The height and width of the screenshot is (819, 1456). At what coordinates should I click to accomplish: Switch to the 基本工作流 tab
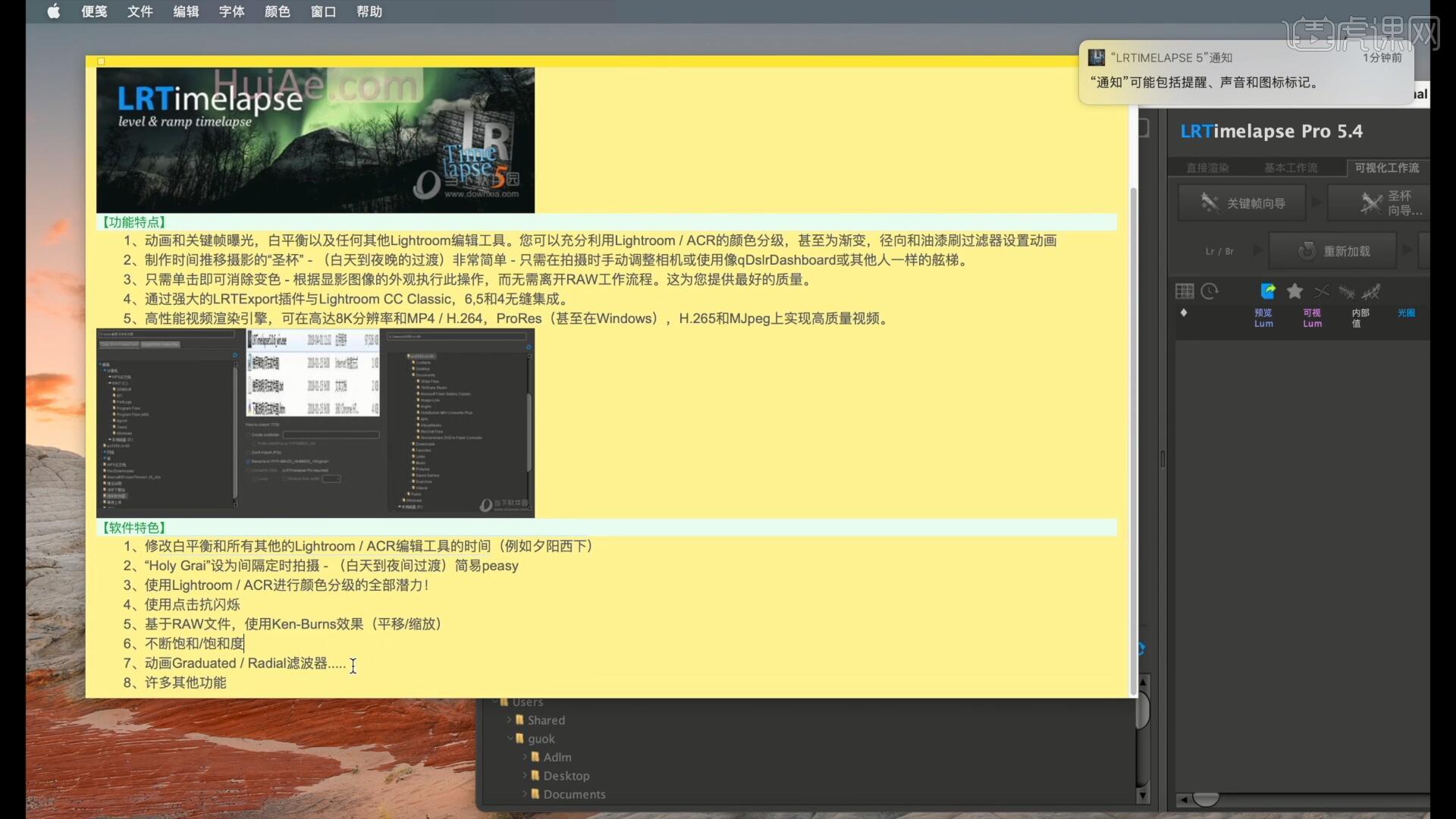click(x=1291, y=167)
